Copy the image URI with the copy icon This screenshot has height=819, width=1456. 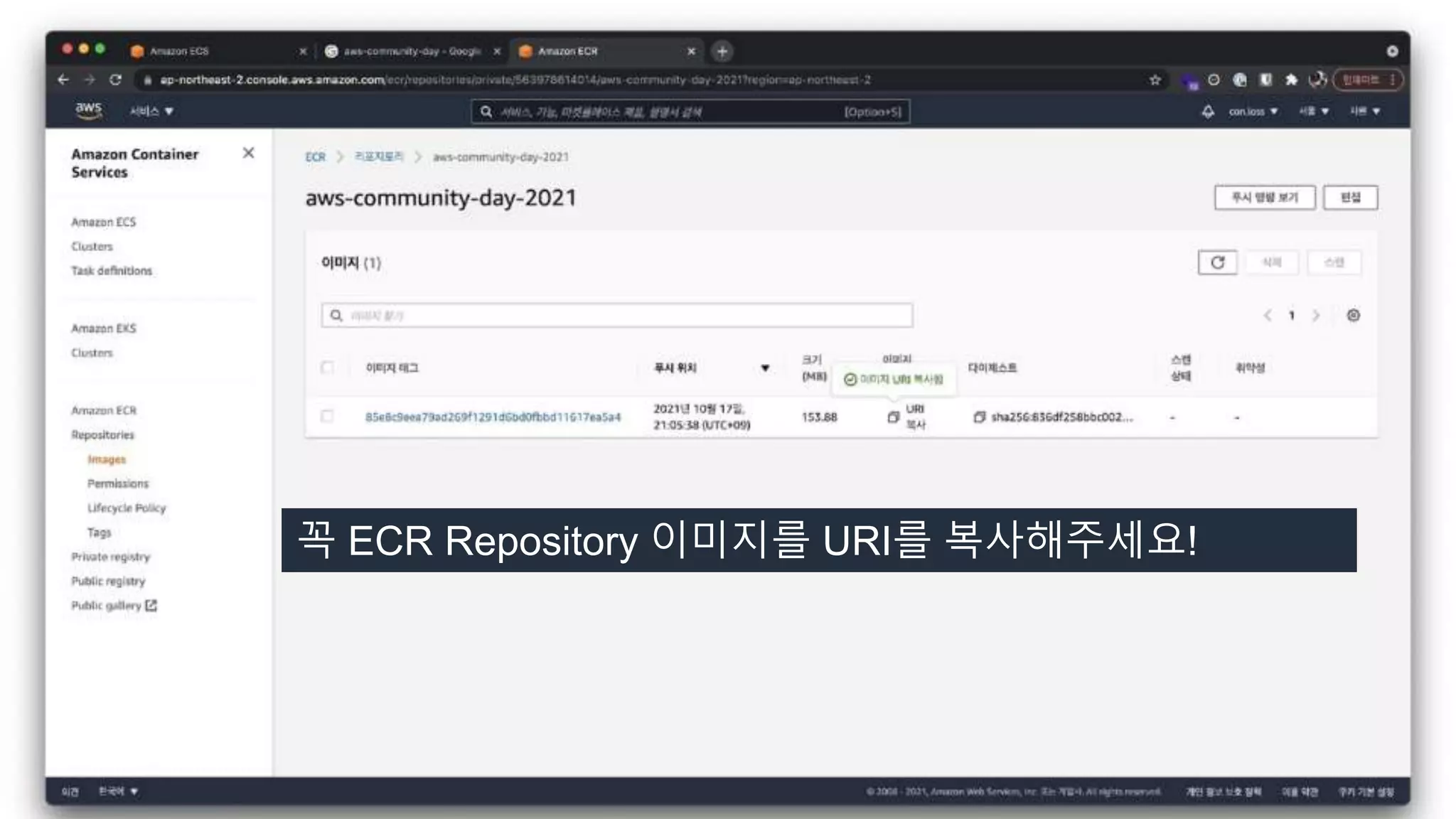893,417
